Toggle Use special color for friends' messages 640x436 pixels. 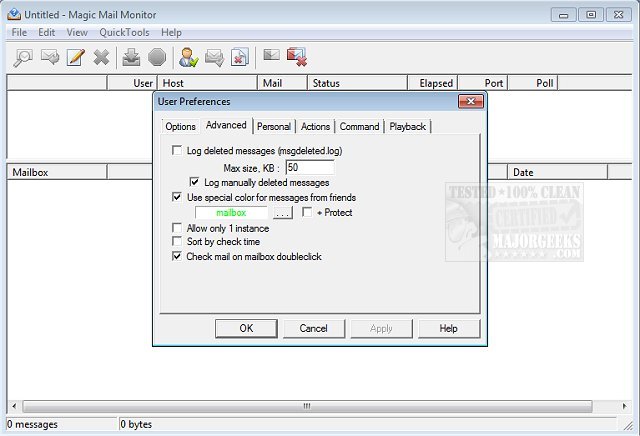coord(177,197)
